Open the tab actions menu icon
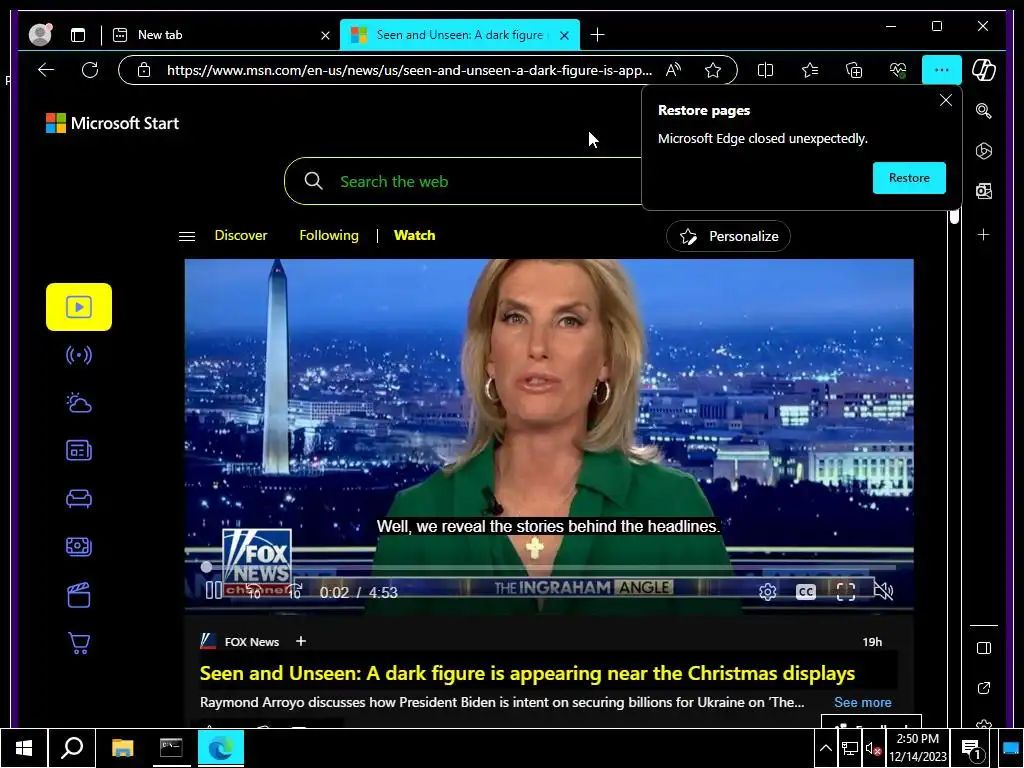This screenshot has width=1024, height=768. tap(78, 35)
